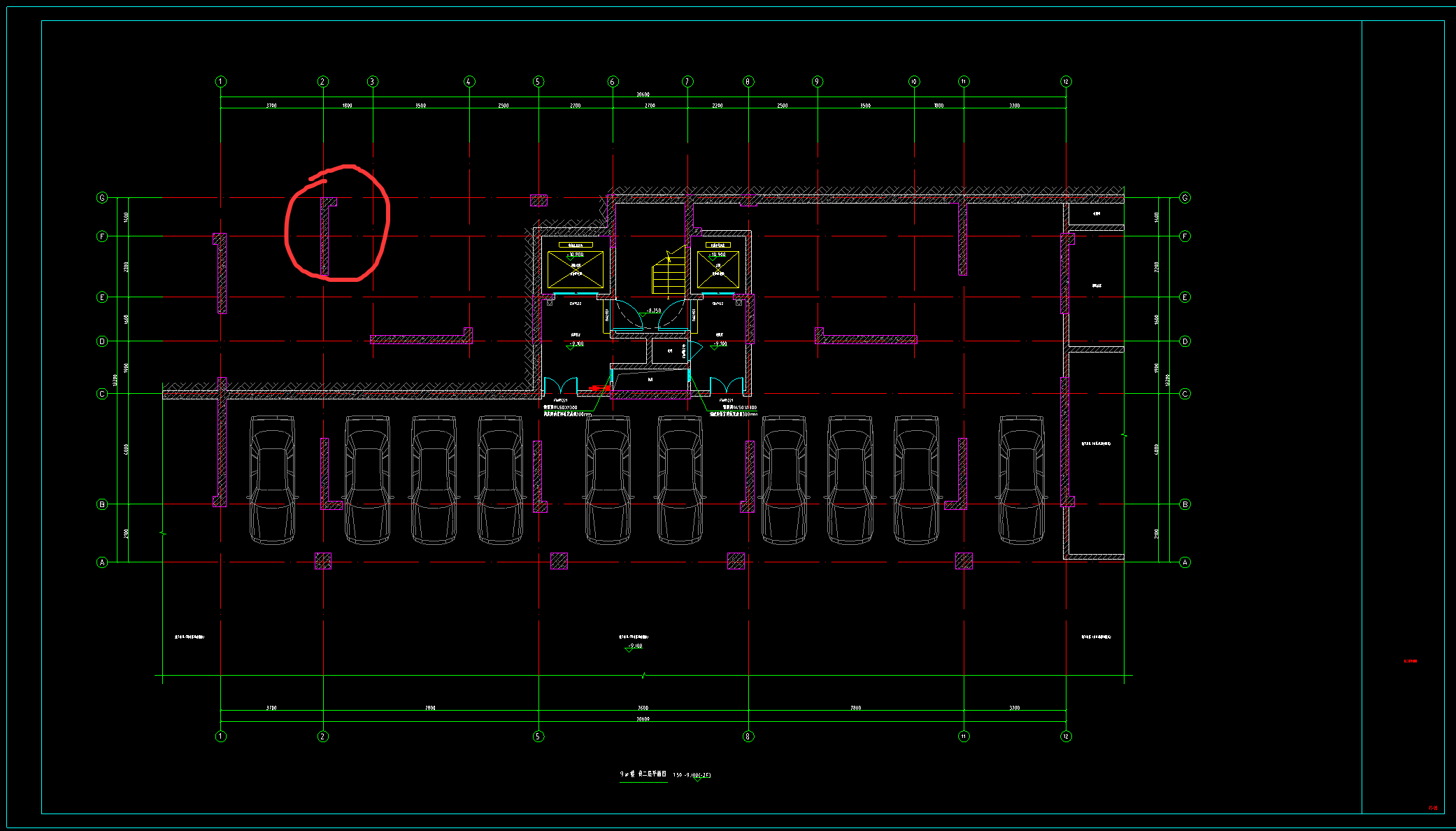The height and width of the screenshot is (831, 1456).
Task: Click the bottom overall dimension 30600
Action: click(643, 718)
